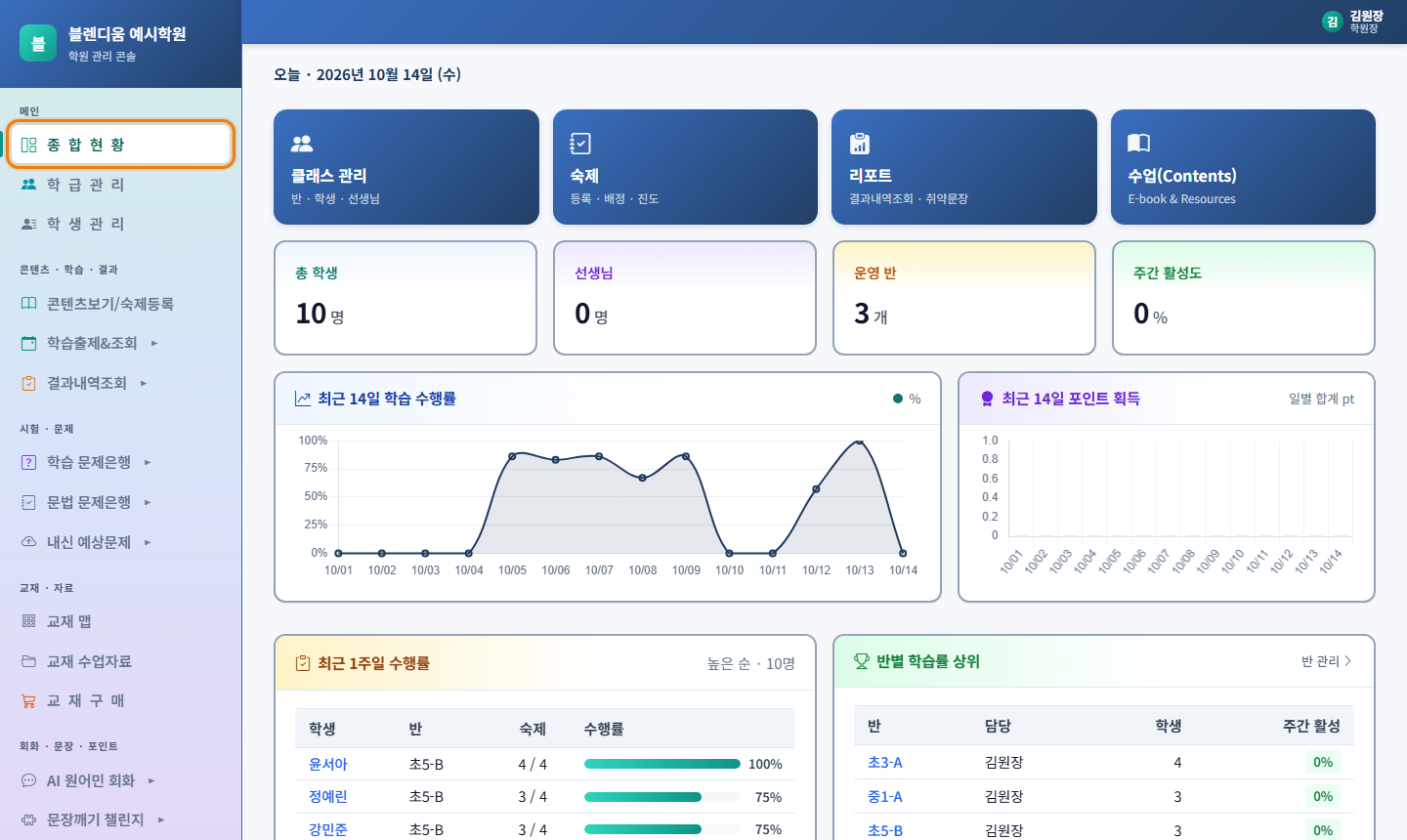Click the AI 원어민 회화 chat icon

(29, 780)
